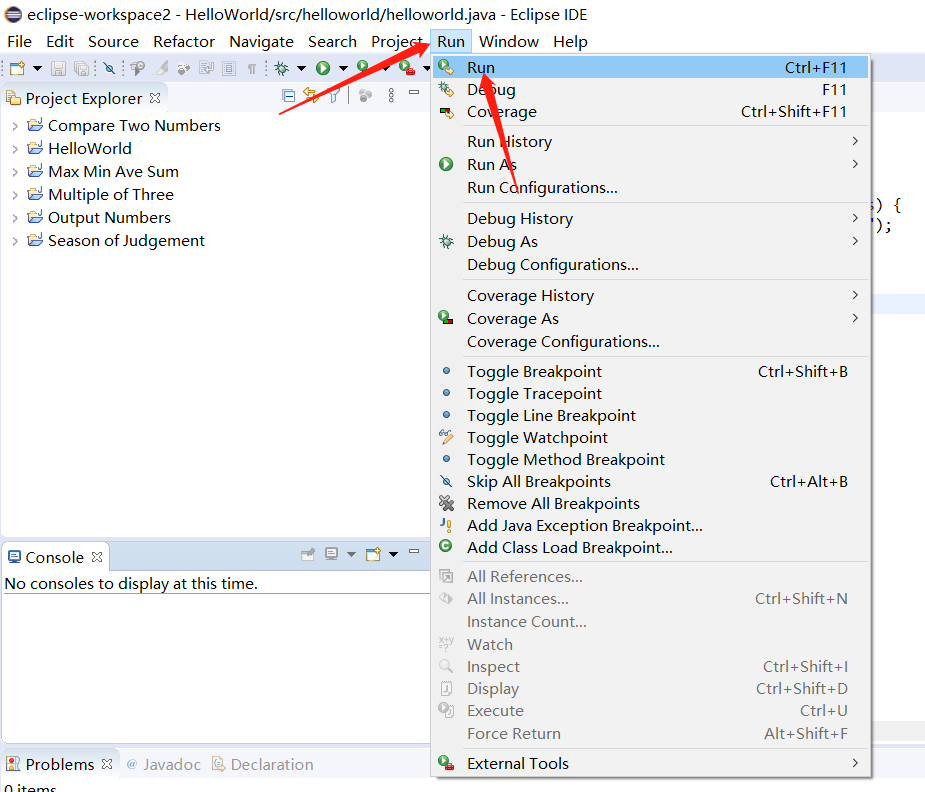Viewport: 925px width, 792px height.
Task: Open the Coverage History submenu
Action: [650, 295]
